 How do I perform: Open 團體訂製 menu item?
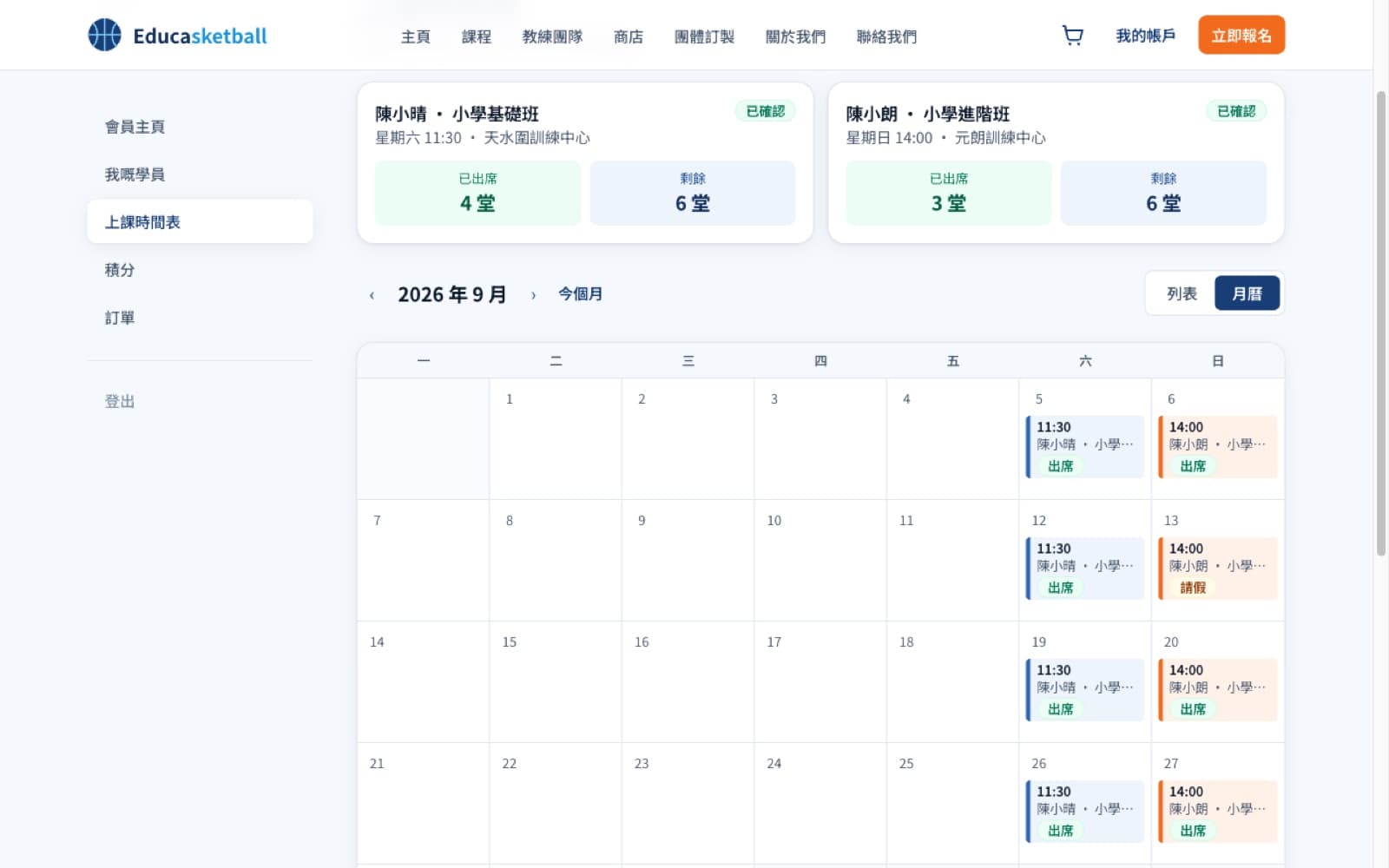click(x=704, y=36)
